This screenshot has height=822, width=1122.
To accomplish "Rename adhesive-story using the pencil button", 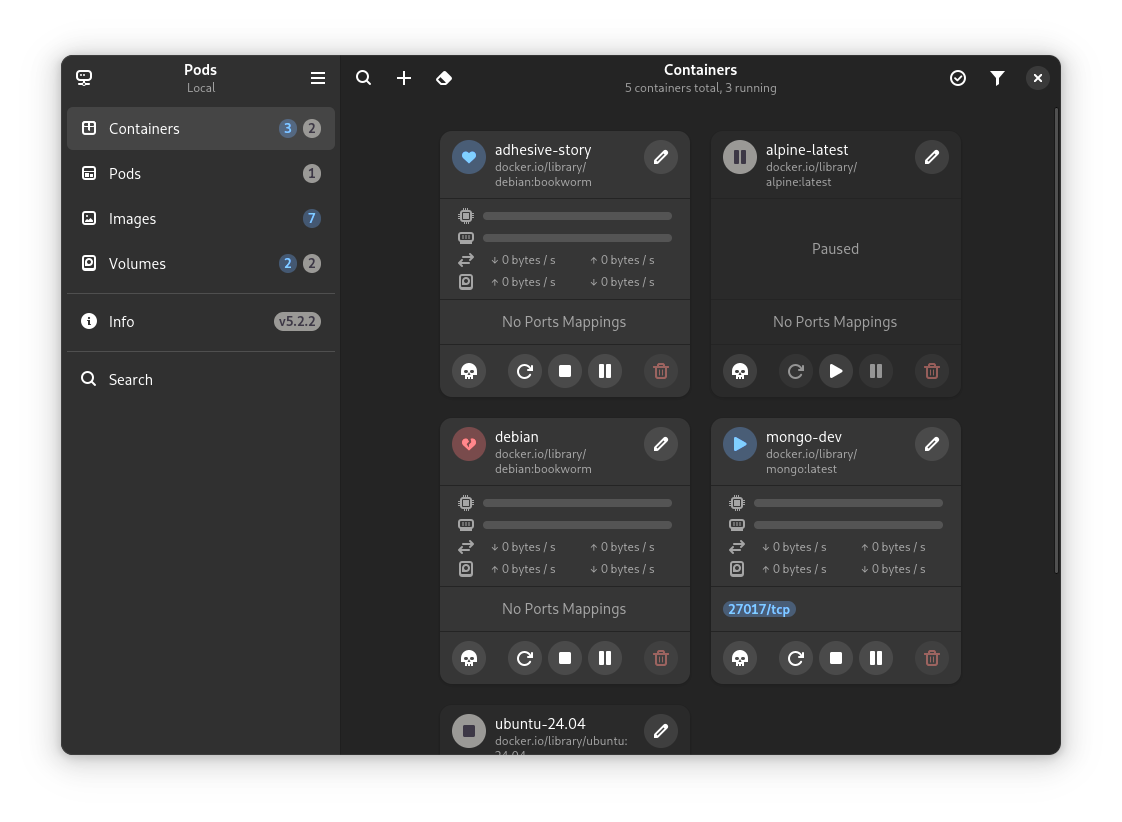I will [x=660, y=157].
